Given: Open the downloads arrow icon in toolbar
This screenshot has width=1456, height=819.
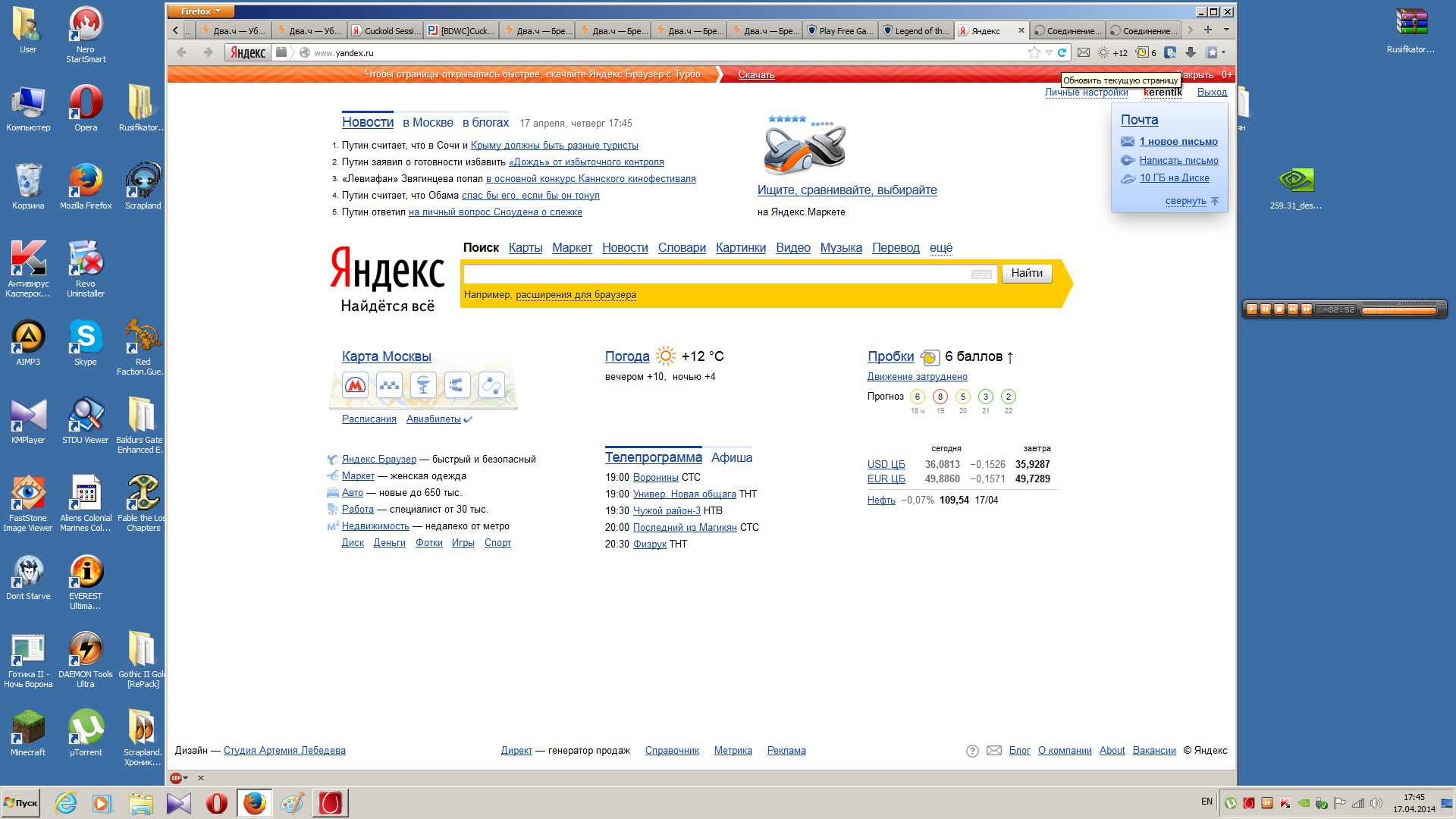Looking at the screenshot, I should pyautogui.click(x=1191, y=52).
